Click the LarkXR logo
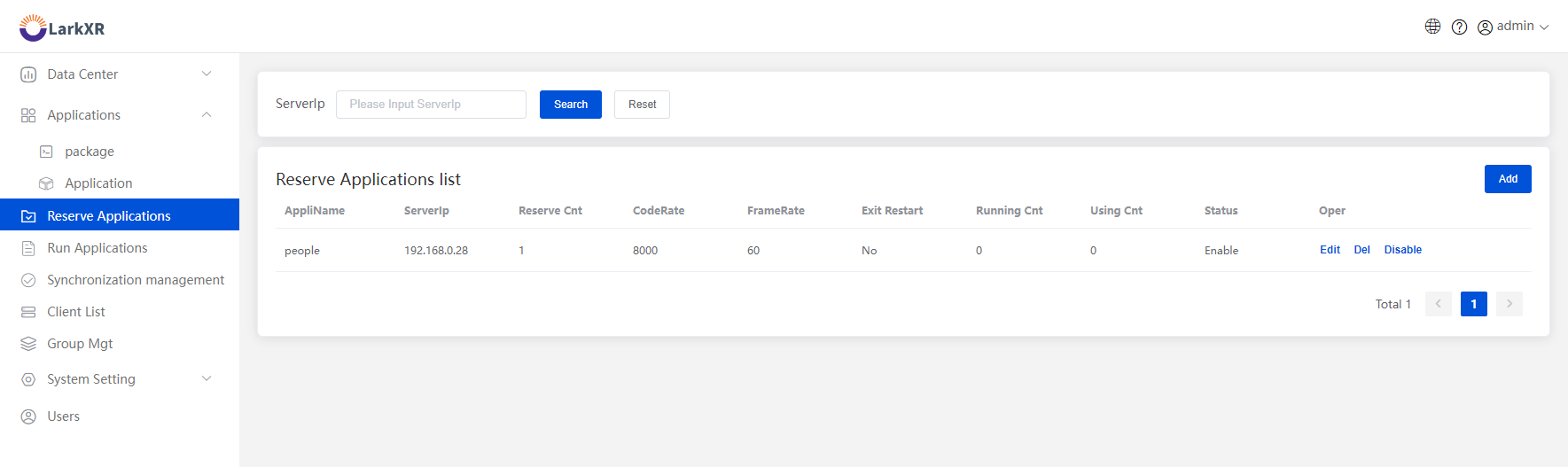 pyautogui.click(x=61, y=27)
